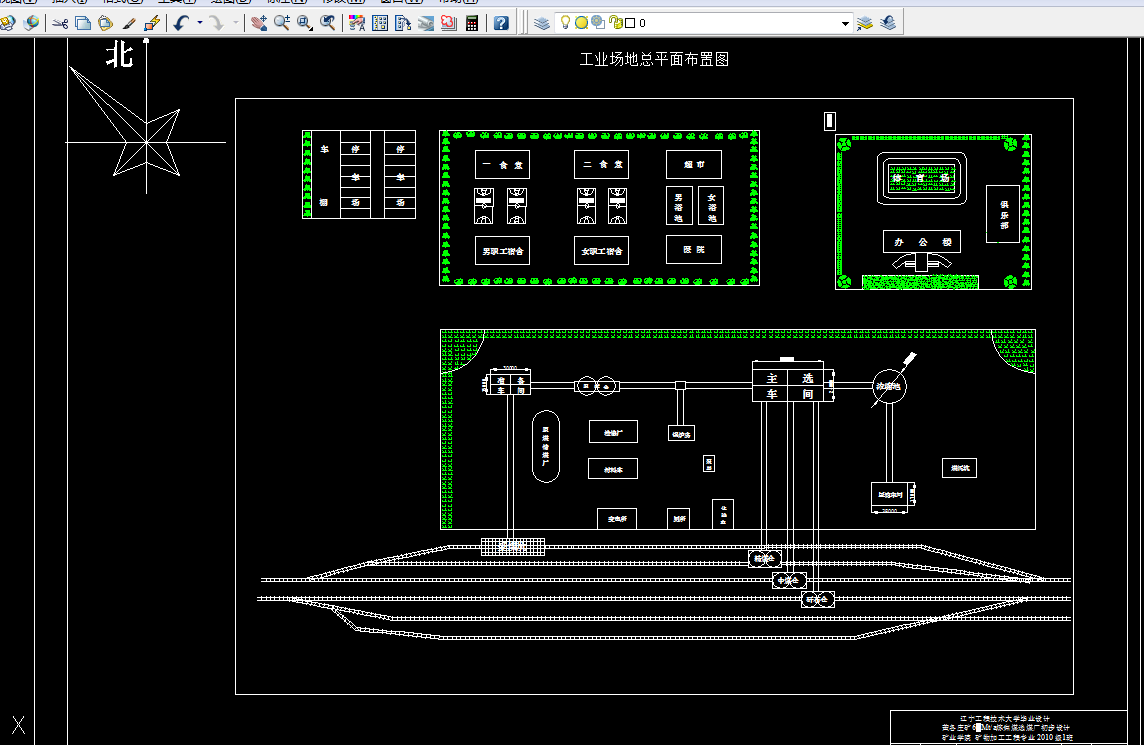Click layer 0 white color swatch
1144x745 pixels.
[x=630, y=23]
